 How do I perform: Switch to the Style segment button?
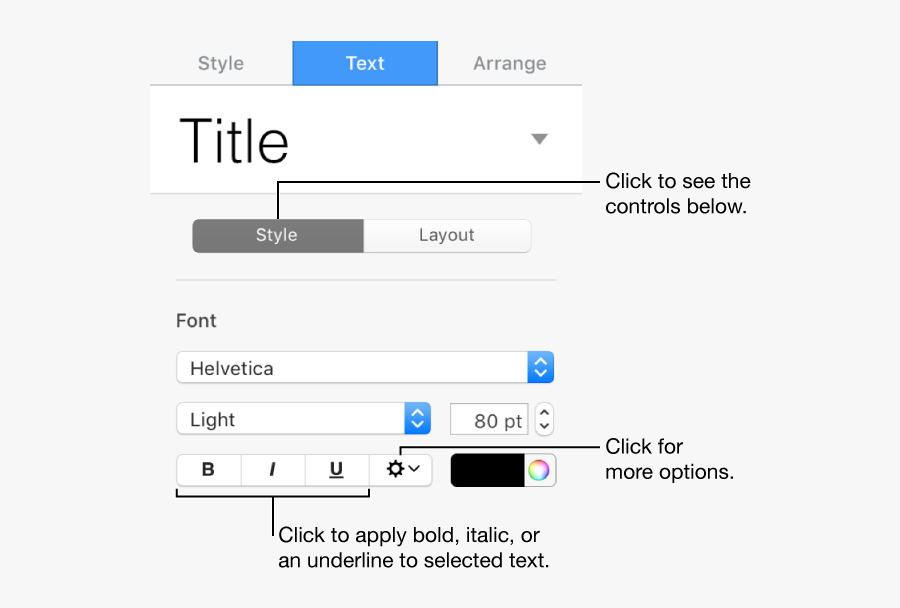pos(277,236)
